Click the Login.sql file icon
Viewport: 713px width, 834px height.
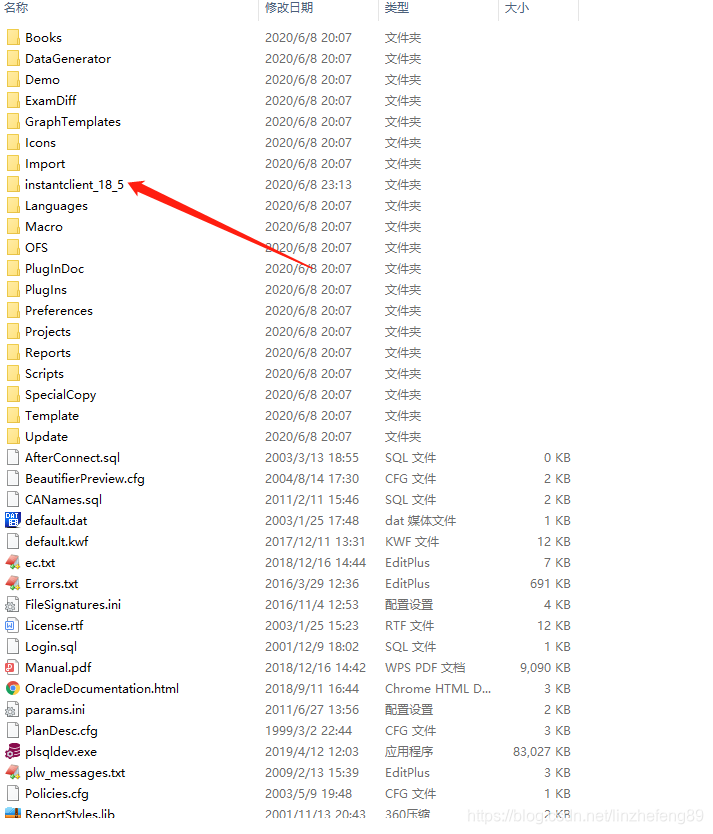pos(13,646)
